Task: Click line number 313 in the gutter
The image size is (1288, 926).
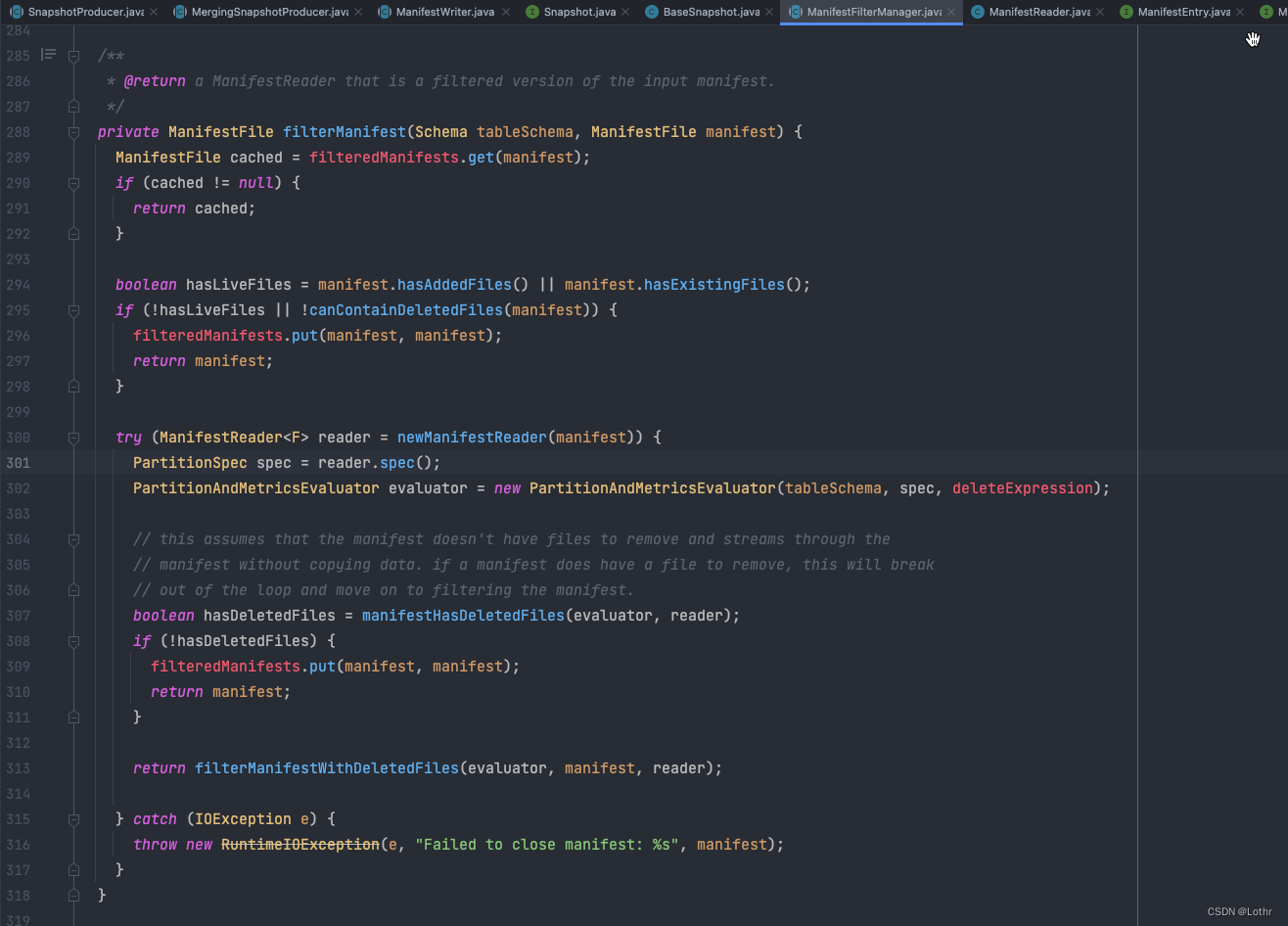Action: [x=18, y=768]
